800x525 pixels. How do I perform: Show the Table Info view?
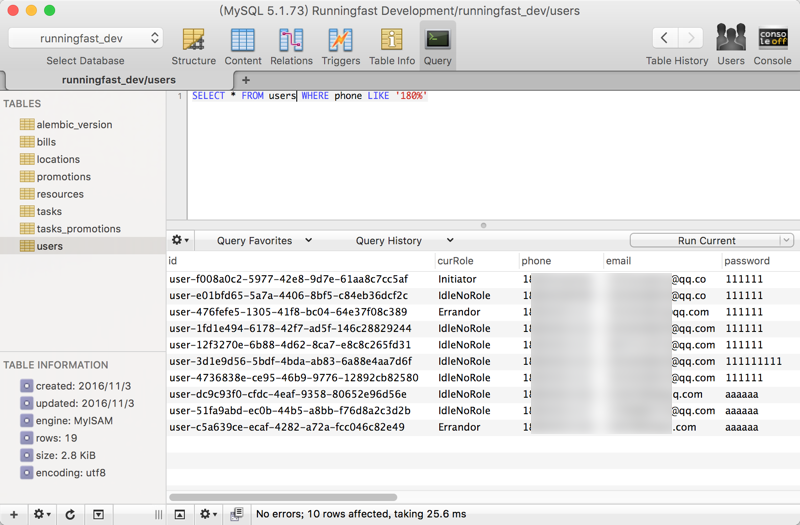coord(392,47)
